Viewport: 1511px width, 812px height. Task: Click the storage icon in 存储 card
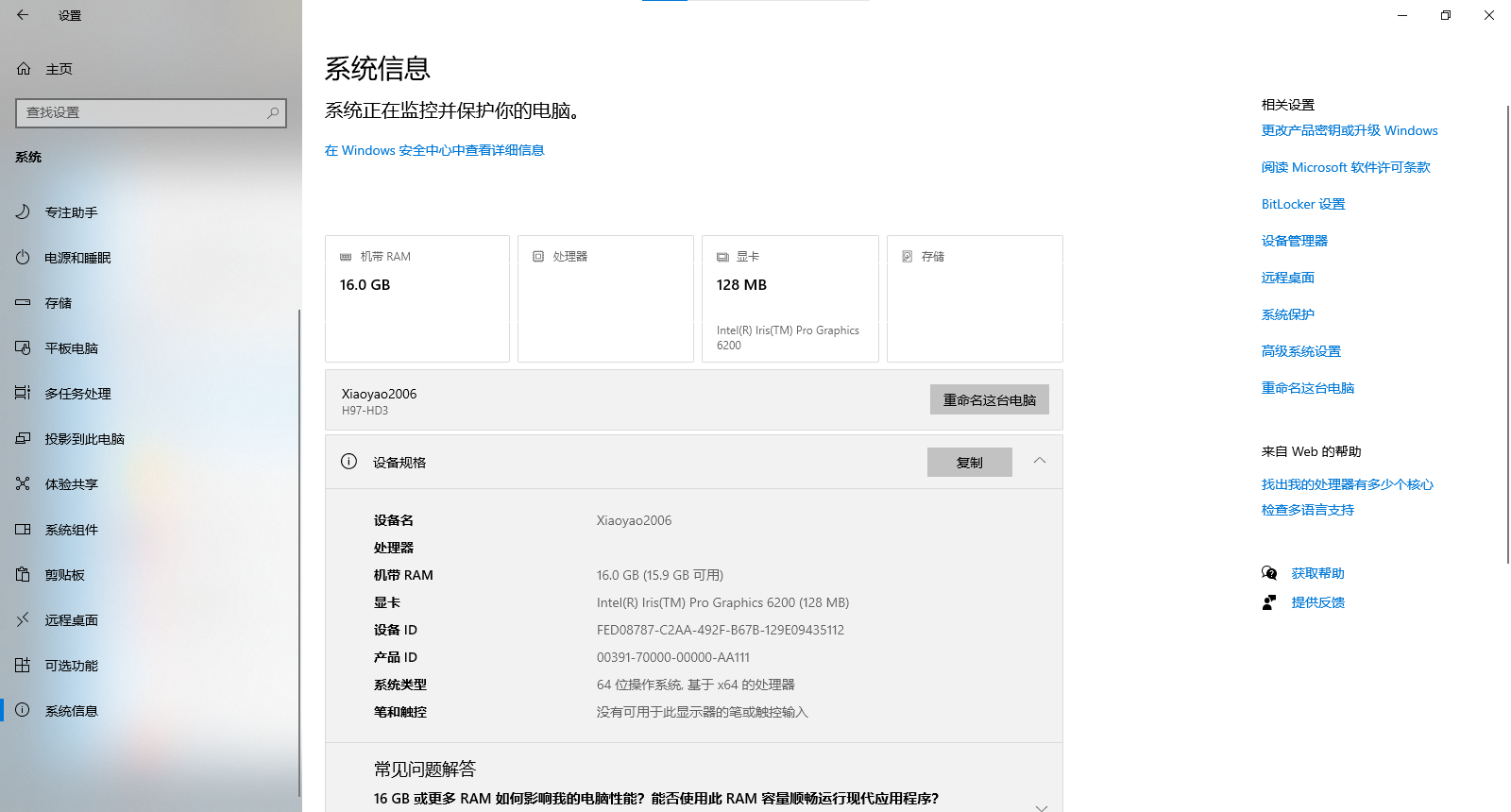pos(908,257)
